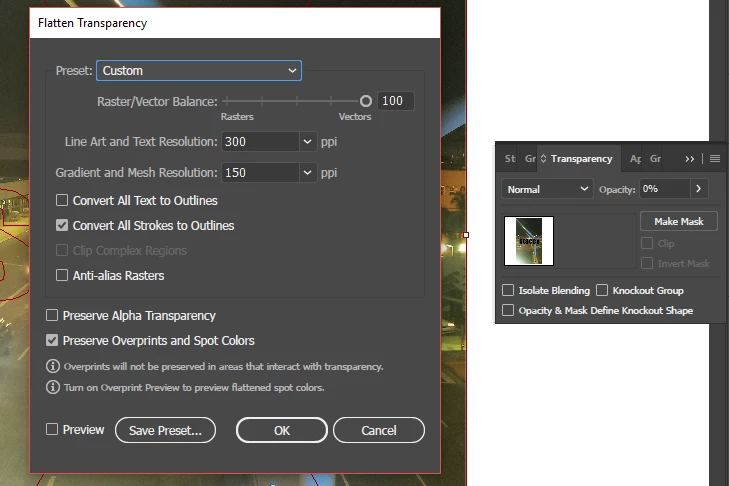This screenshot has height=486, width=729.
Task: Check Preserve Alpha Transparency
Action: coord(52,315)
